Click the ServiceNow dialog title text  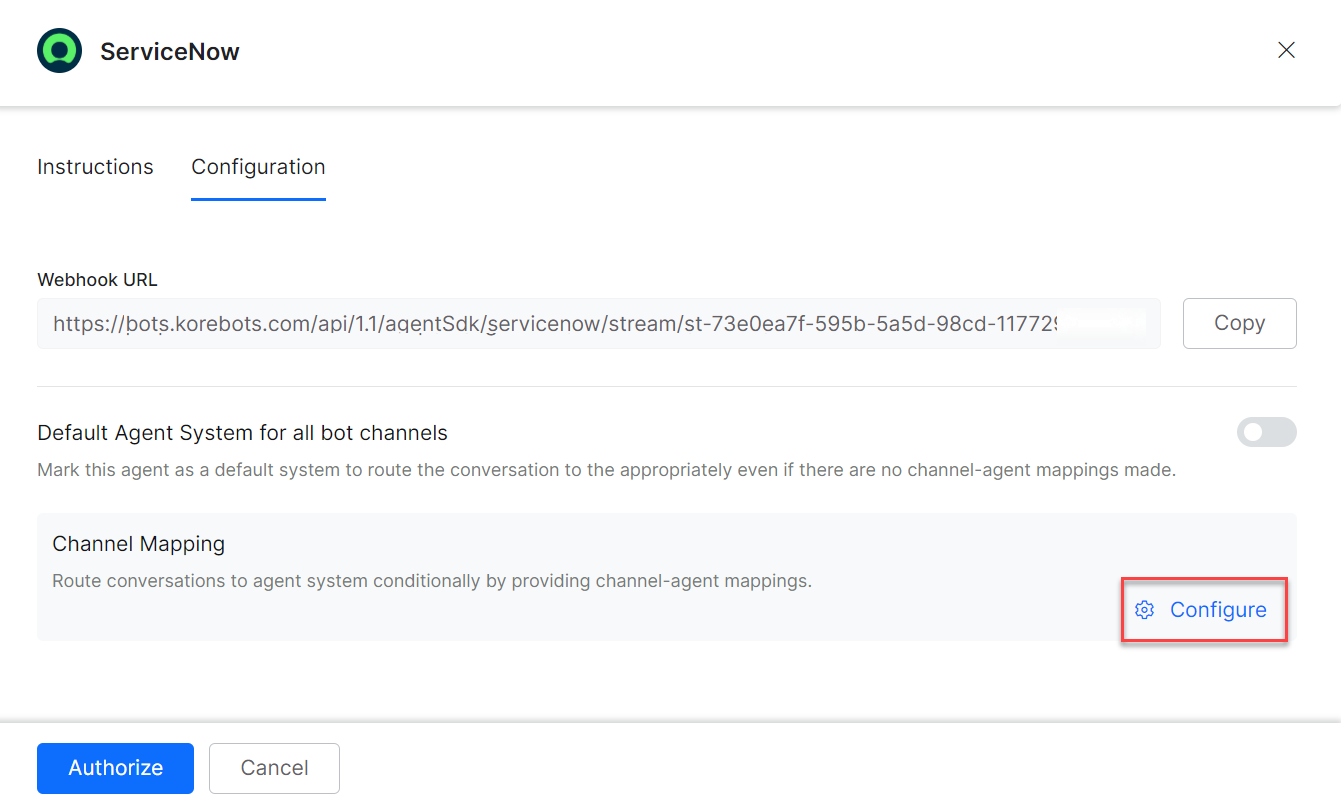coord(170,52)
